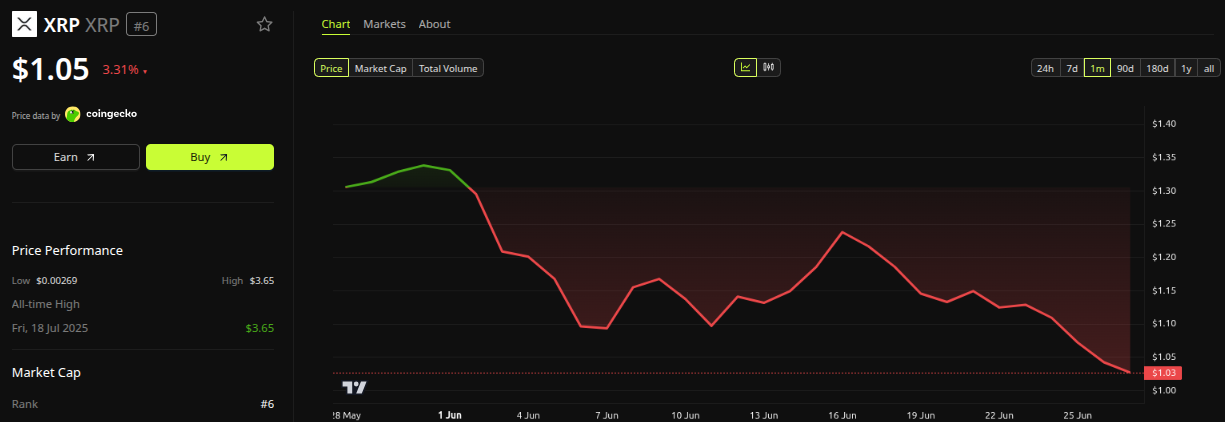Select the Market Cap data toggle
This screenshot has width=1225, height=422.
[380, 68]
